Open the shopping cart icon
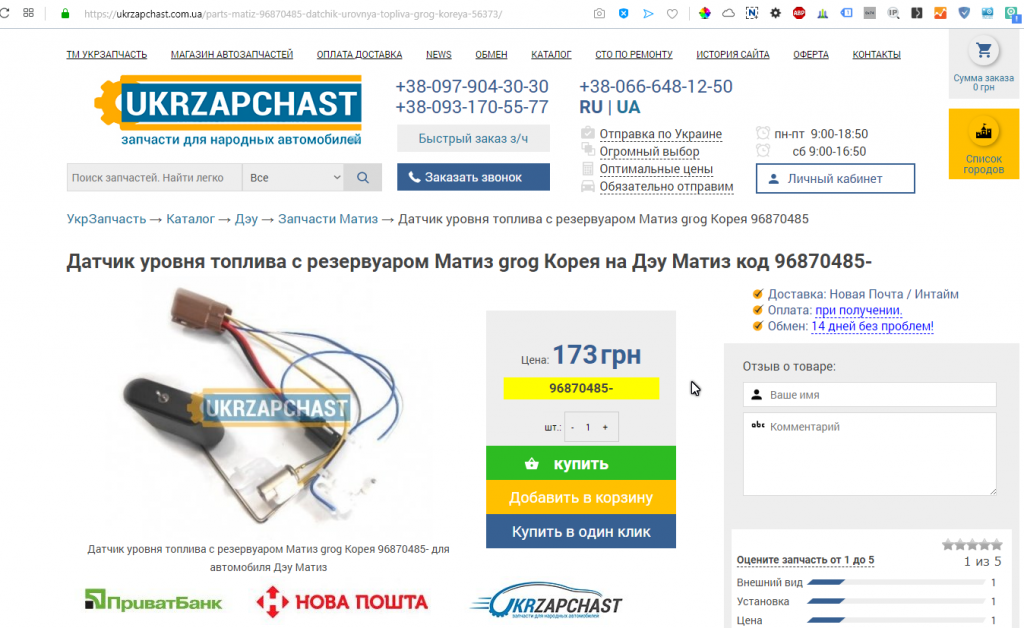The image size is (1024, 628). click(x=984, y=51)
